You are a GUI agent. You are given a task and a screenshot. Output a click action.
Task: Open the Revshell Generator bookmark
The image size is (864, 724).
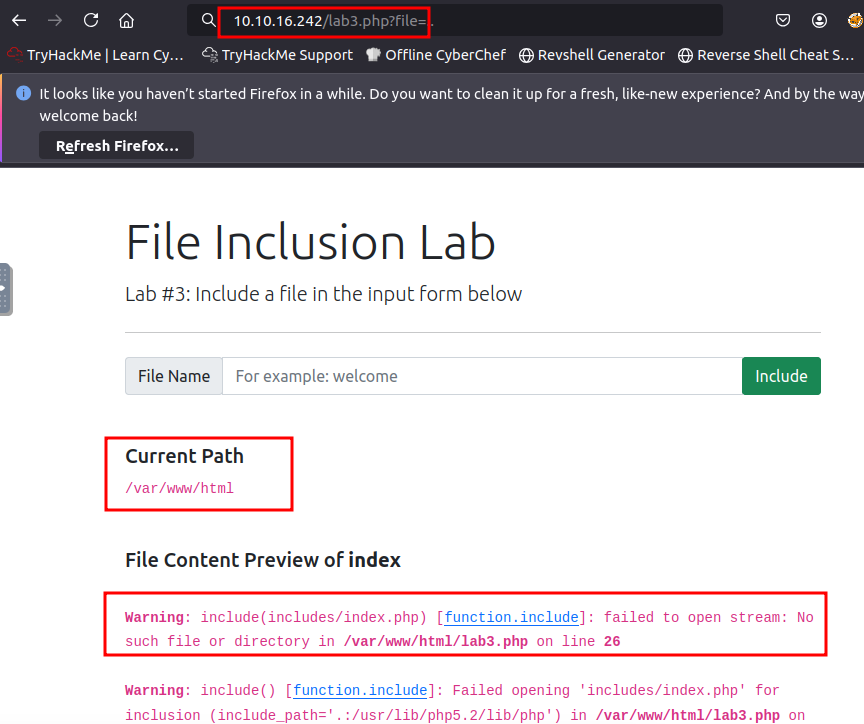591,55
